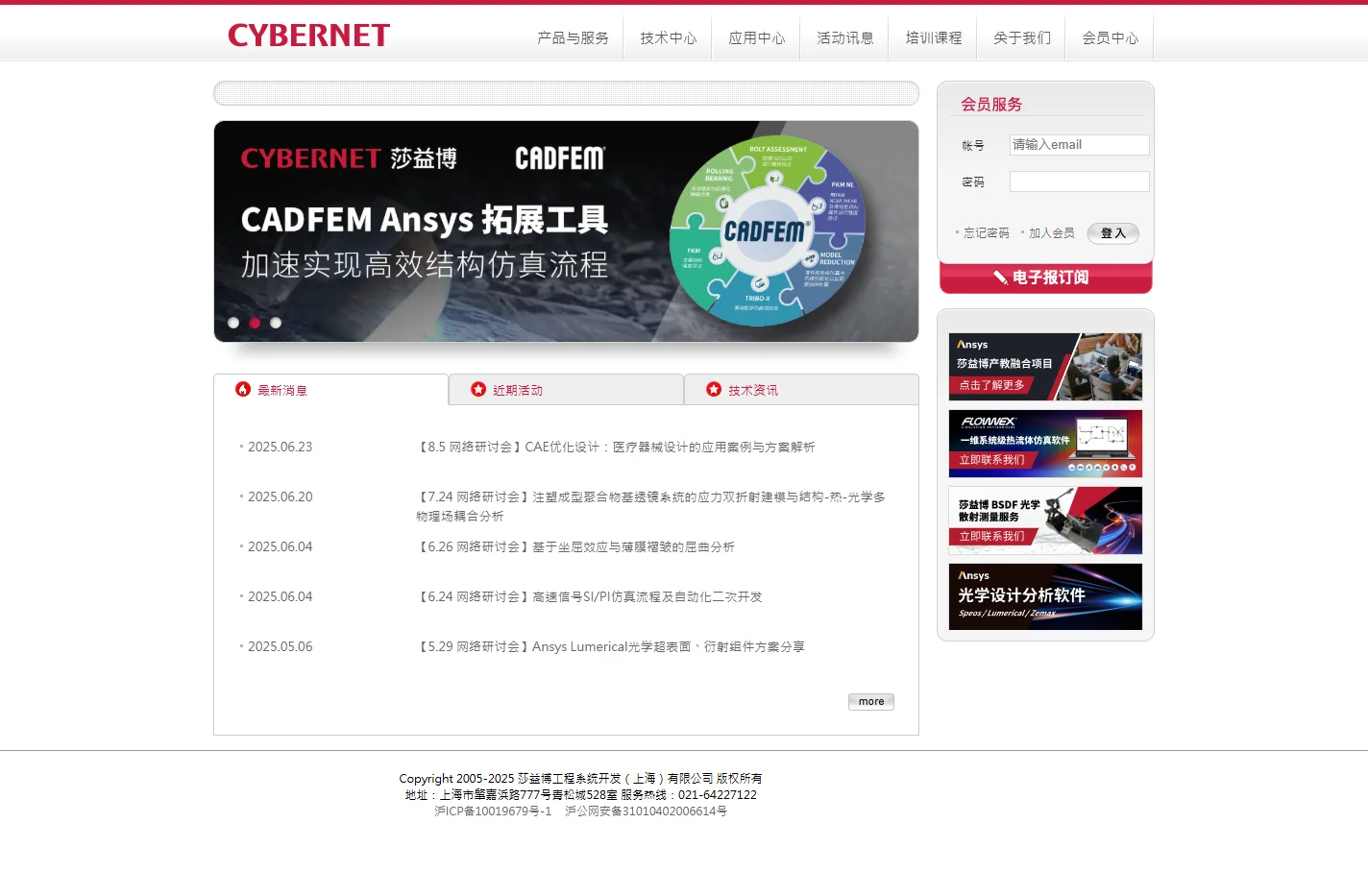Viewport: 1368px width, 896px height.
Task: Click the 沪公网安备31010402006614号 footer link
Action: tap(646, 811)
